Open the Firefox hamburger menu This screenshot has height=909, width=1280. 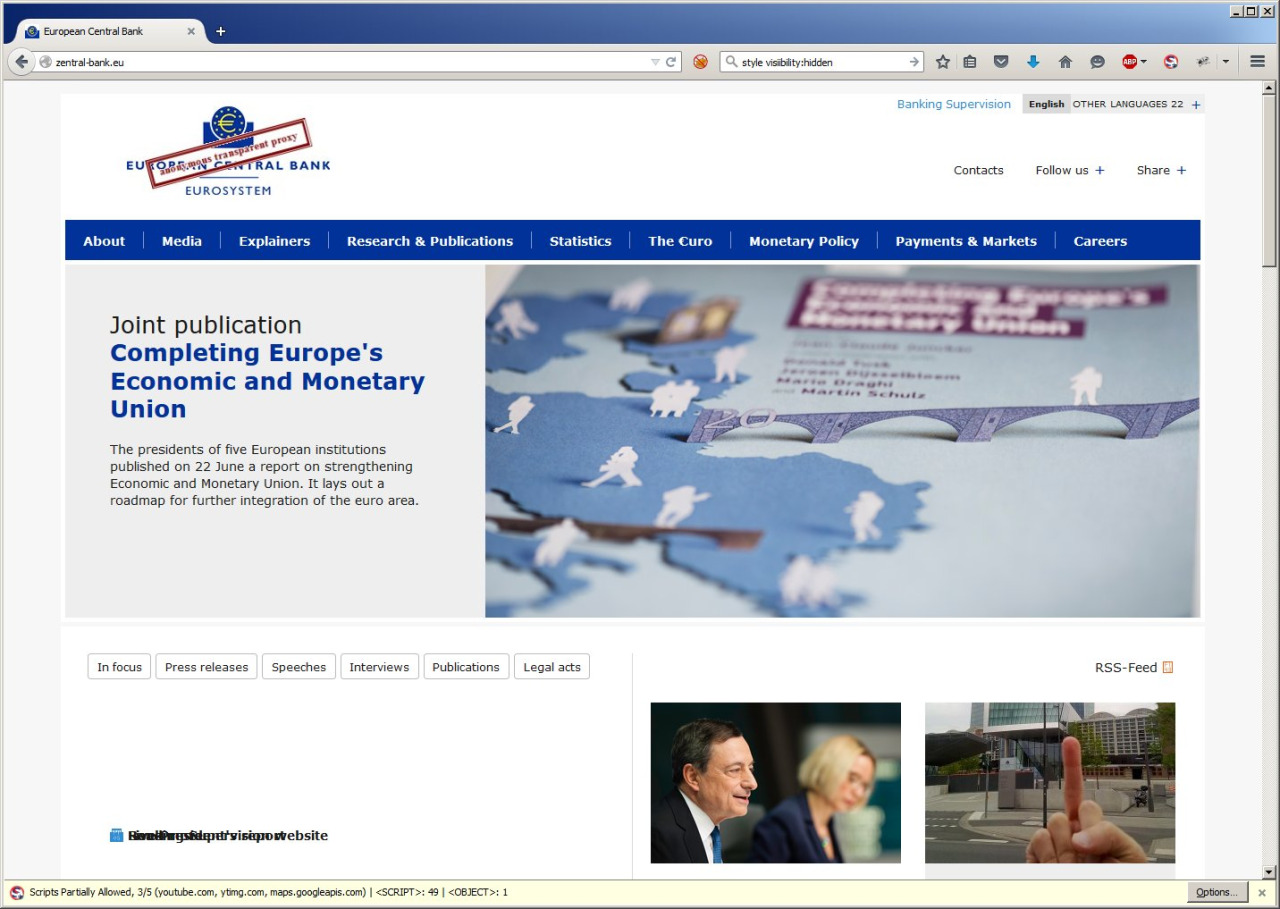point(1257,62)
